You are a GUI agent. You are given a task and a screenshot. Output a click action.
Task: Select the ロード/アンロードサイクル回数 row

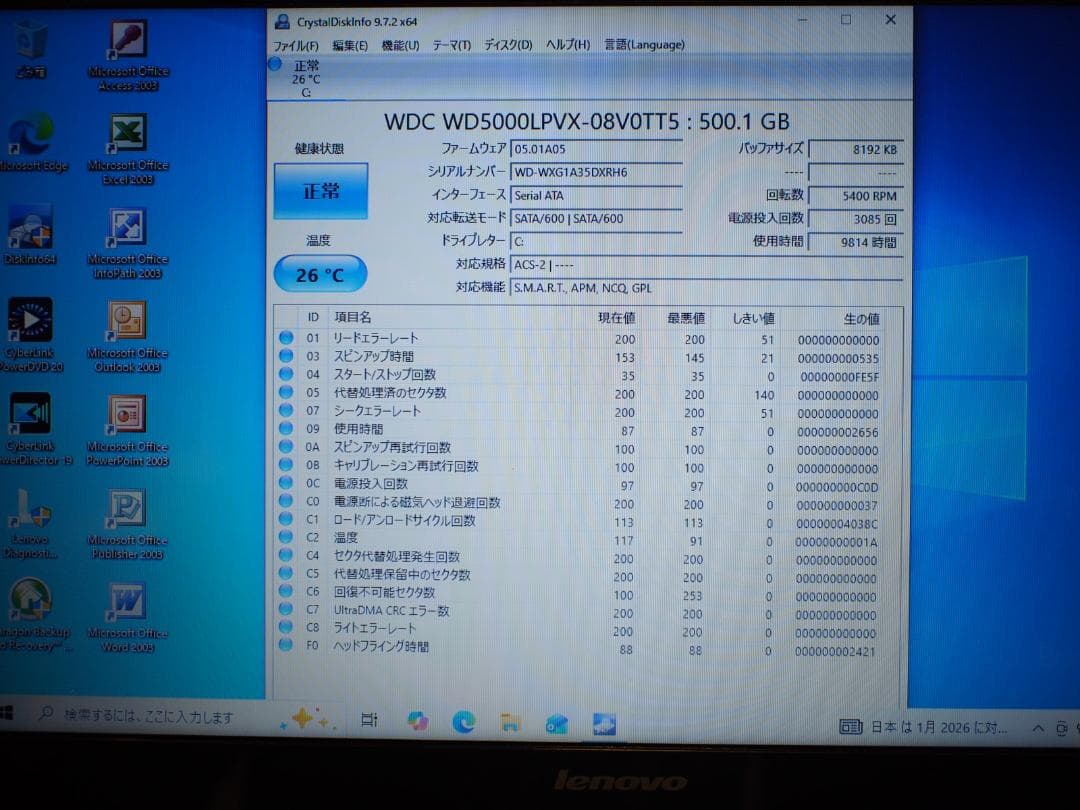click(587, 521)
